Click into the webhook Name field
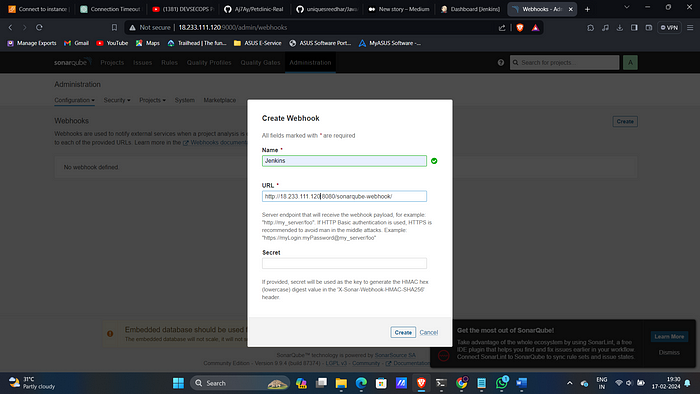The image size is (700, 394). tap(344, 161)
